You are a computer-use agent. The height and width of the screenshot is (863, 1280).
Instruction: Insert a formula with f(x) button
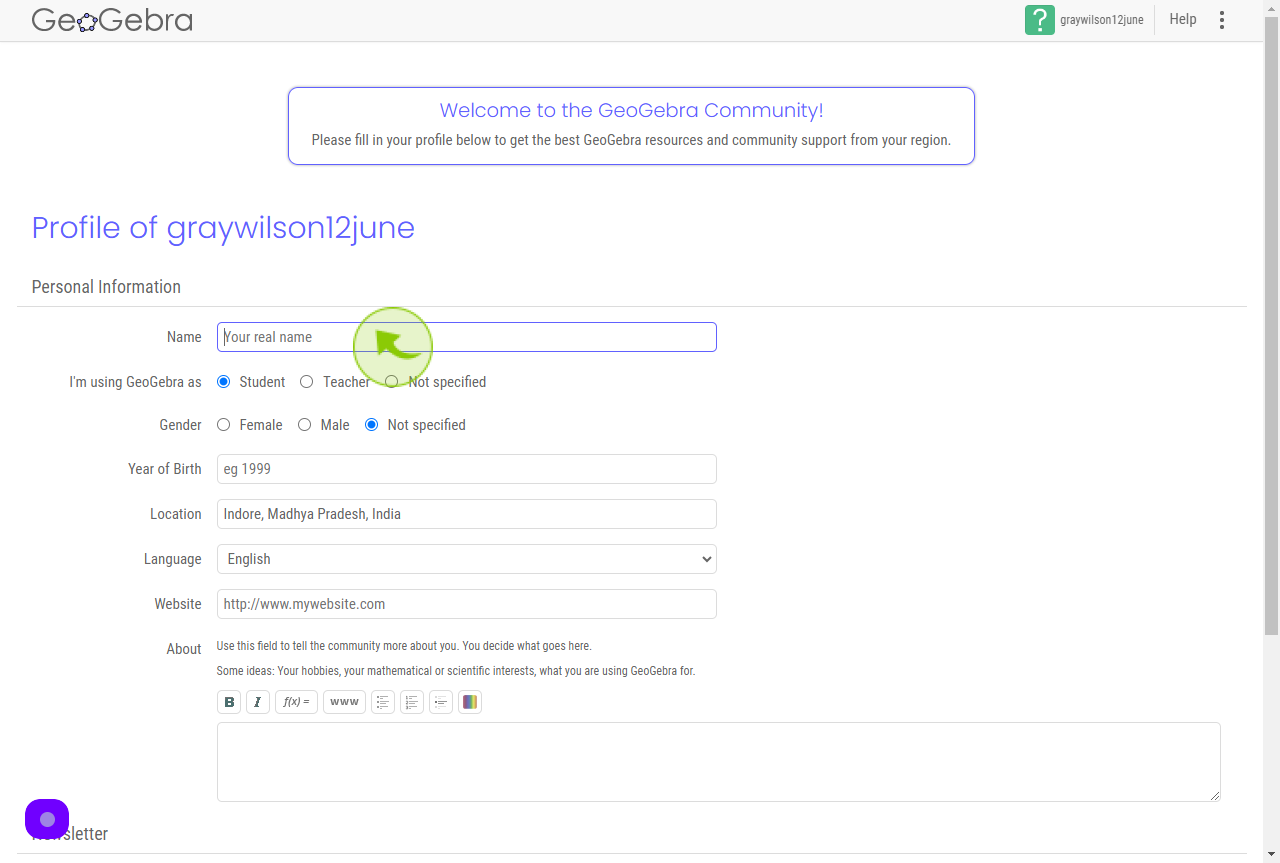click(x=296, y=702)
